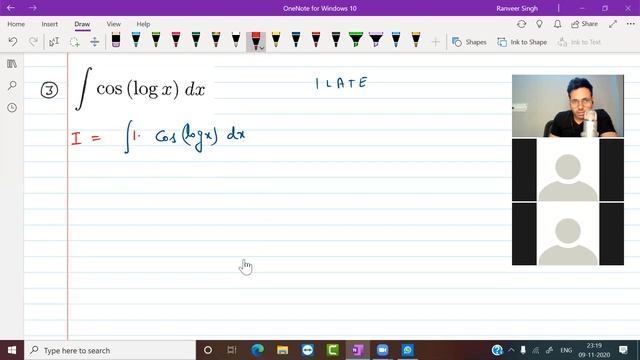640x360 pixels.
Task: Click the lightbulb Tell Me icon
Action: (539, 24)
